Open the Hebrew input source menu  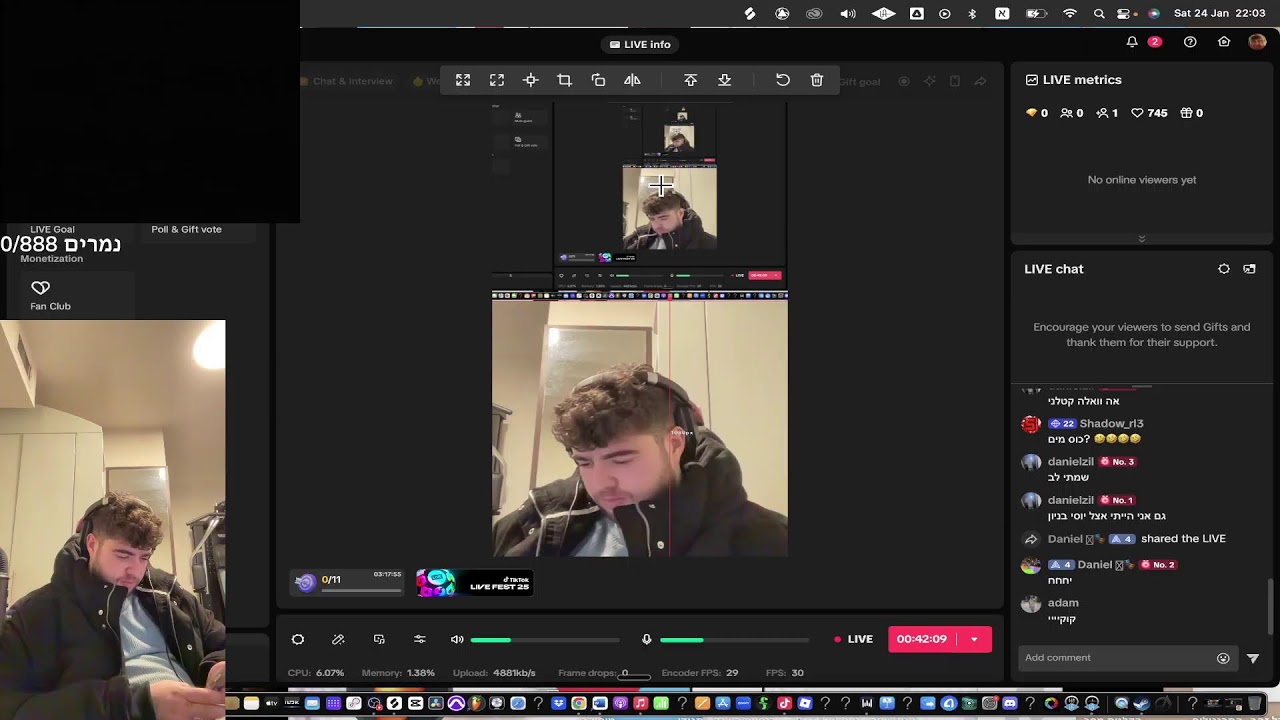tap(1002, 13)
